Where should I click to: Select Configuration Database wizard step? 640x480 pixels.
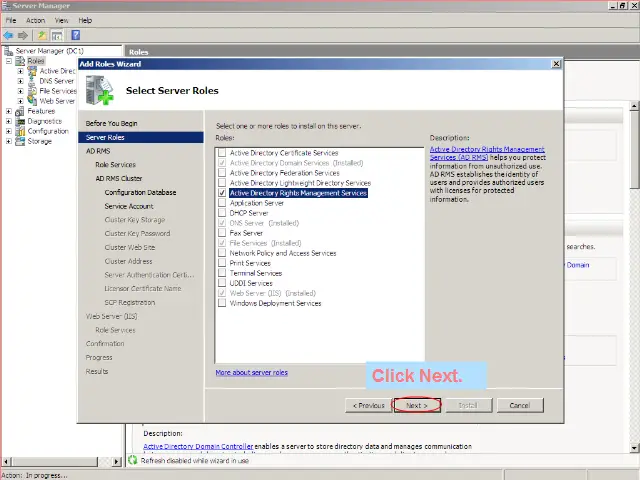[140, 192]
